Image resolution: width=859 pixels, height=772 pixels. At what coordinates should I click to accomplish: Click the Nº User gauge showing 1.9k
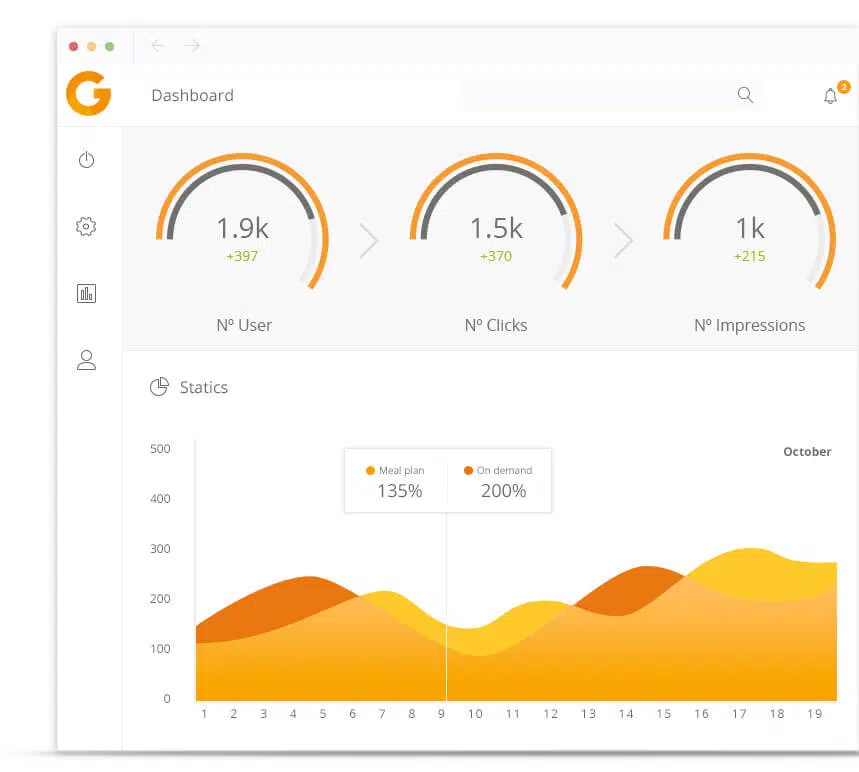click(242, 221)
